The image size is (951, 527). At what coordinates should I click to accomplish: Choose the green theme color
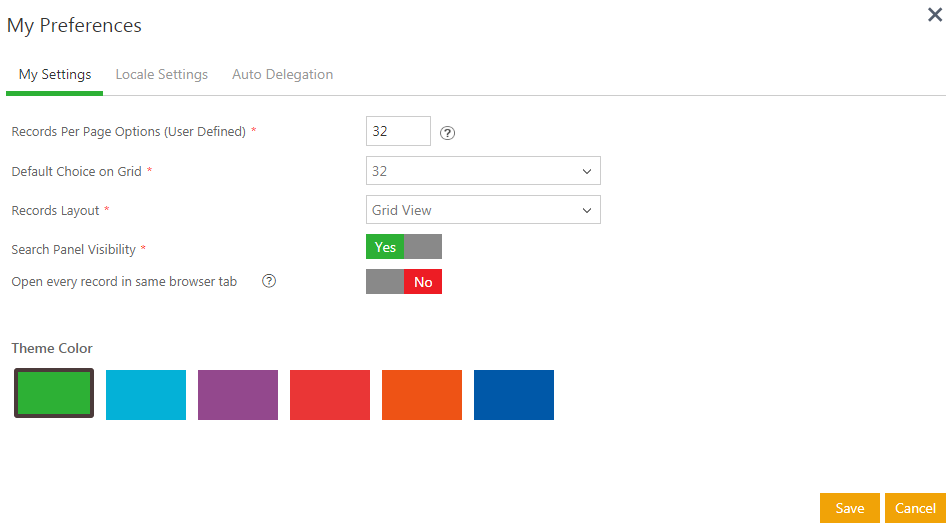pos(54,394)
